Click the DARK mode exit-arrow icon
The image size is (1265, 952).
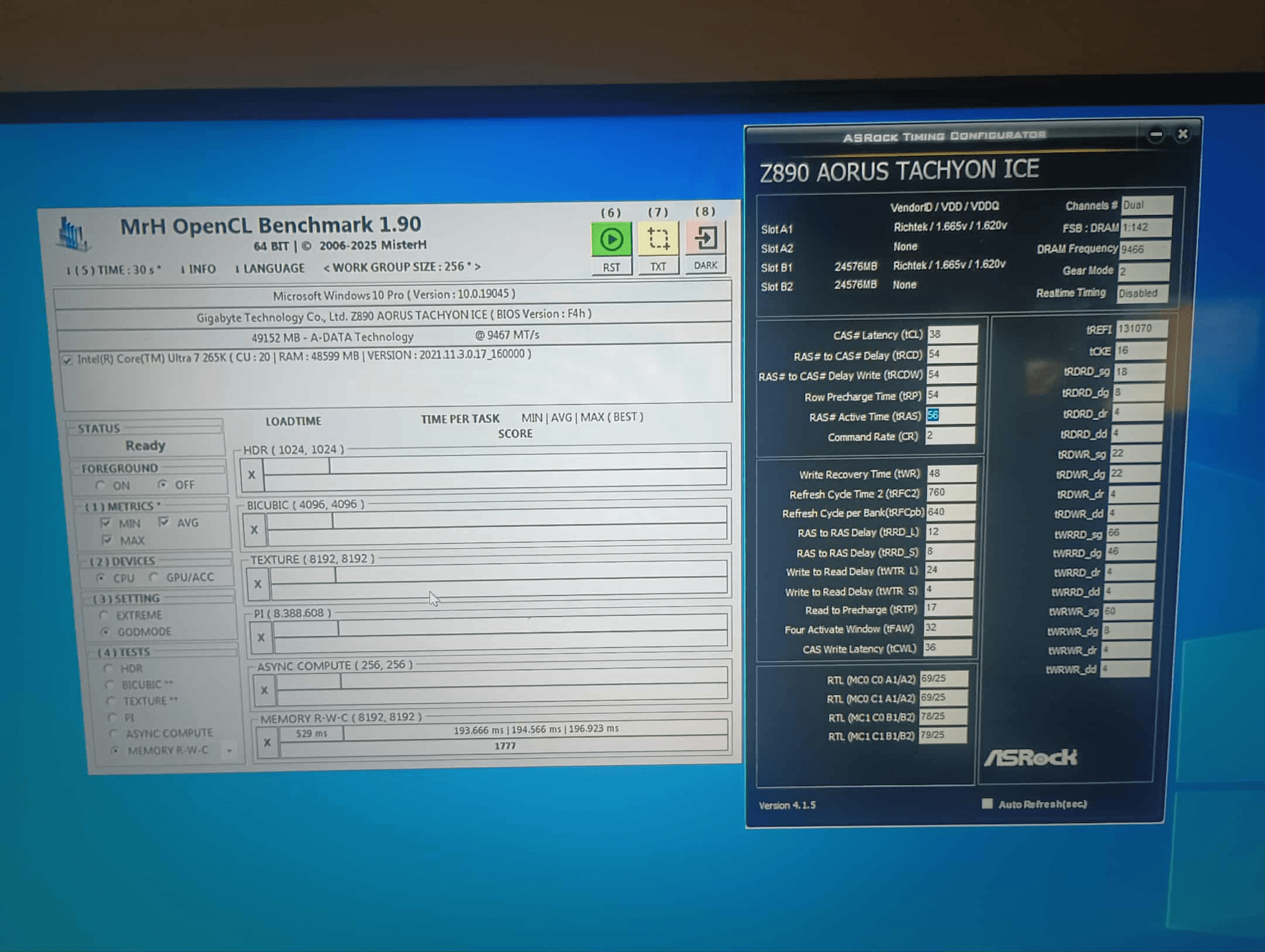click(705, 238)
